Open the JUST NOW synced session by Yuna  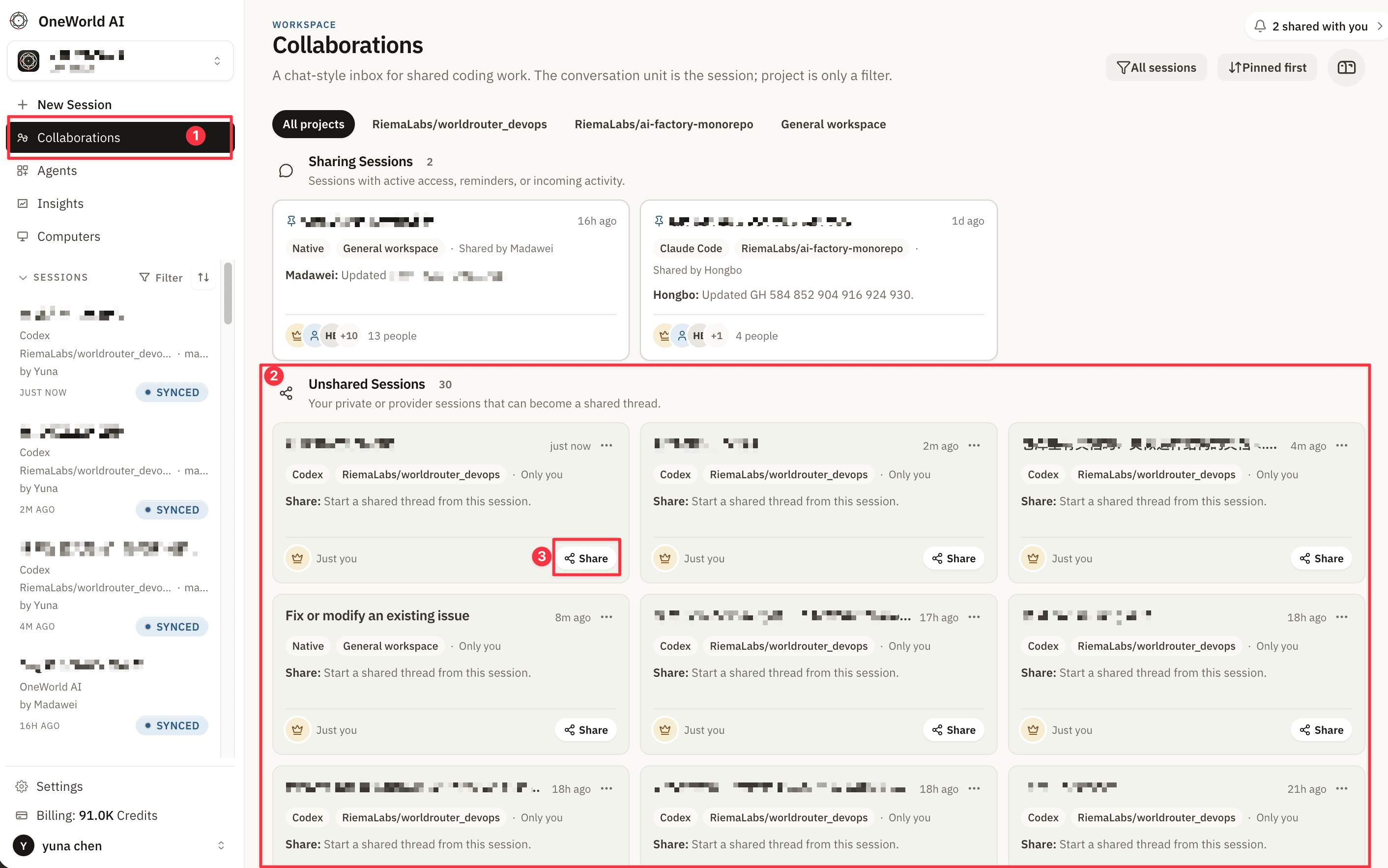(114, 353)
